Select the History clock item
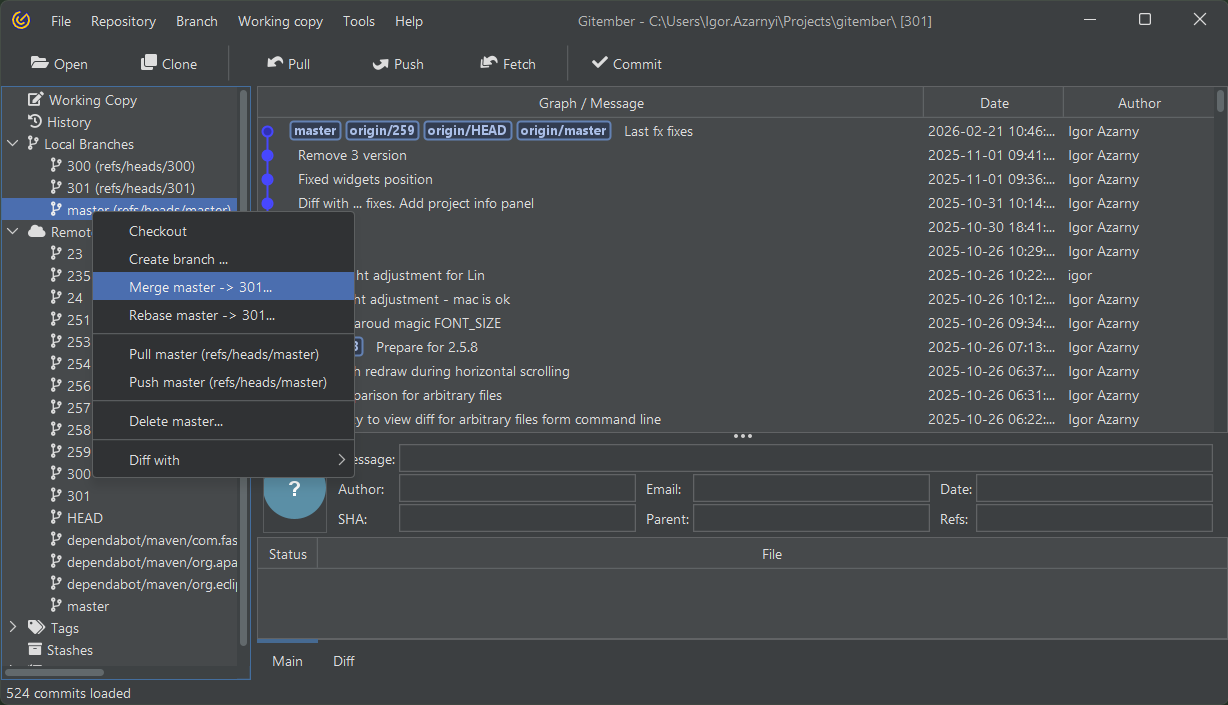The height and width of the screenshot is (705, 1228). pyautogui.click(x=68, y=122)
